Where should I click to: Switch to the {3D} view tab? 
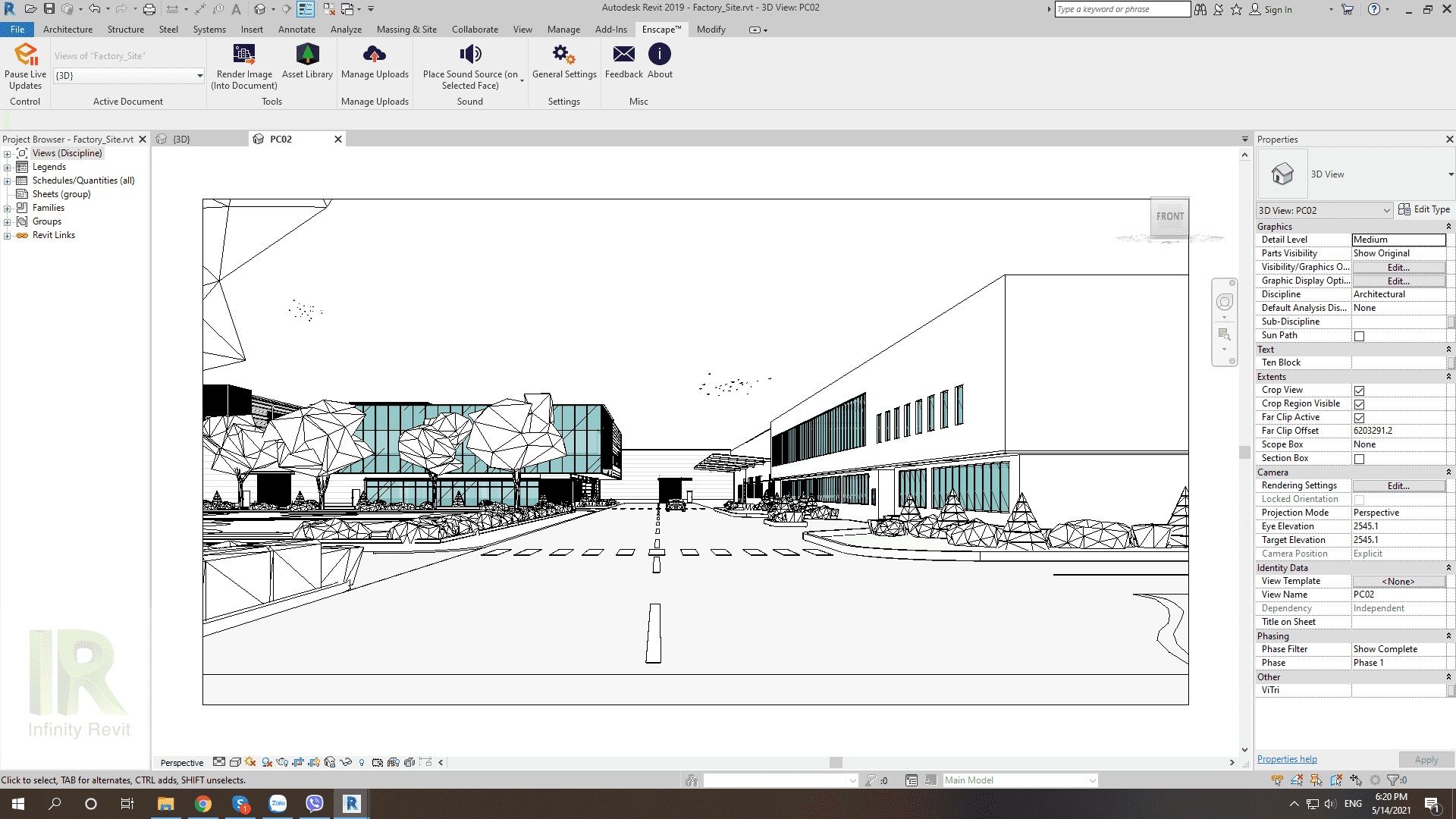[181, 140]
